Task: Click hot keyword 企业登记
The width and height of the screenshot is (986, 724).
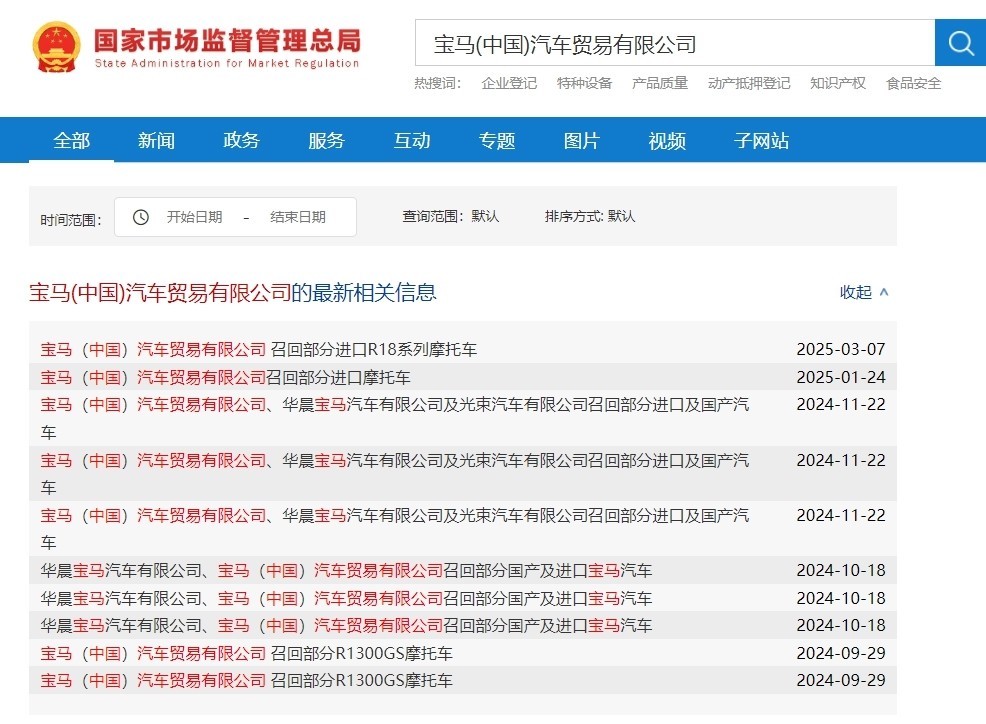Action: coord(509,83)
